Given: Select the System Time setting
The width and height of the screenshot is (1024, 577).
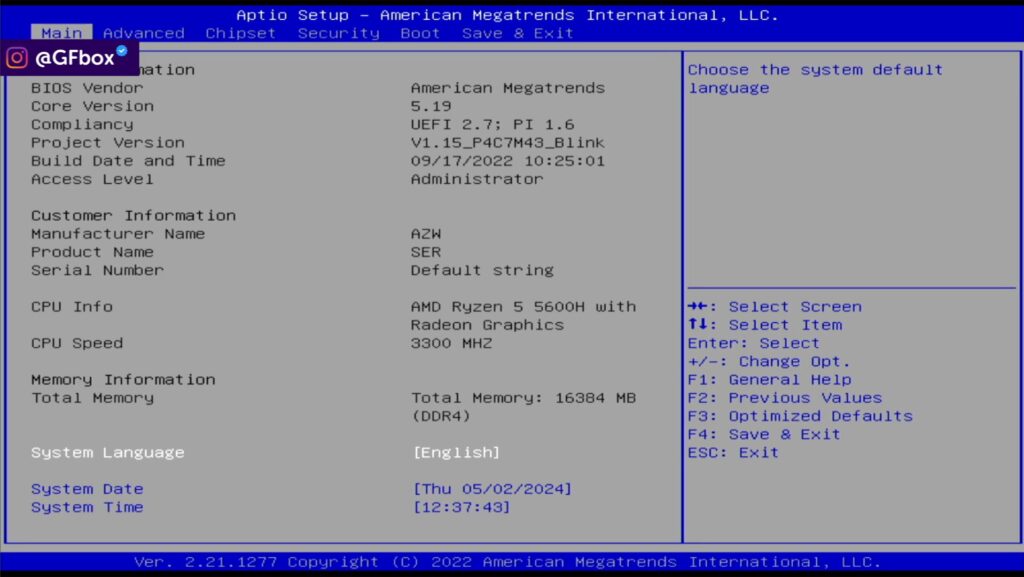Looking at the screenshot, I should (87, 507).
